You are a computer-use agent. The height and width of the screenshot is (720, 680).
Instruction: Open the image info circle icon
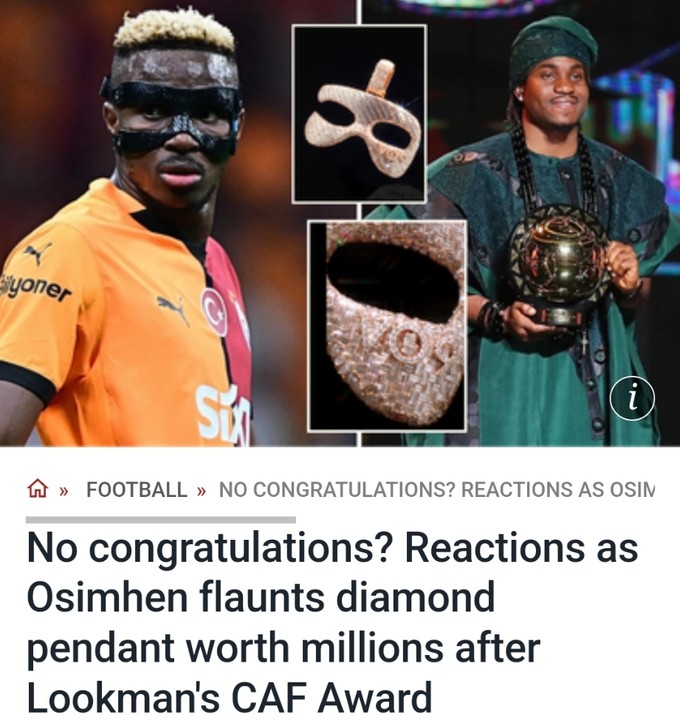pyautogui.click(x=632, y=399)
